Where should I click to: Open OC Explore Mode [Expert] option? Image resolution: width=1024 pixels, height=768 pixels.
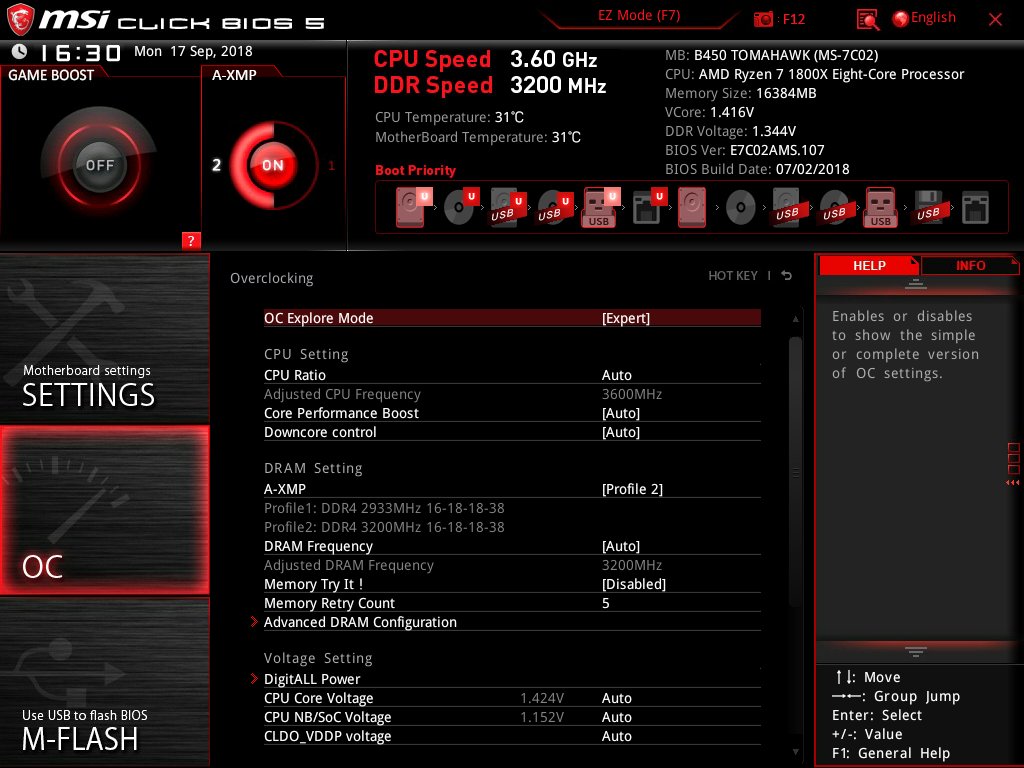512,318
